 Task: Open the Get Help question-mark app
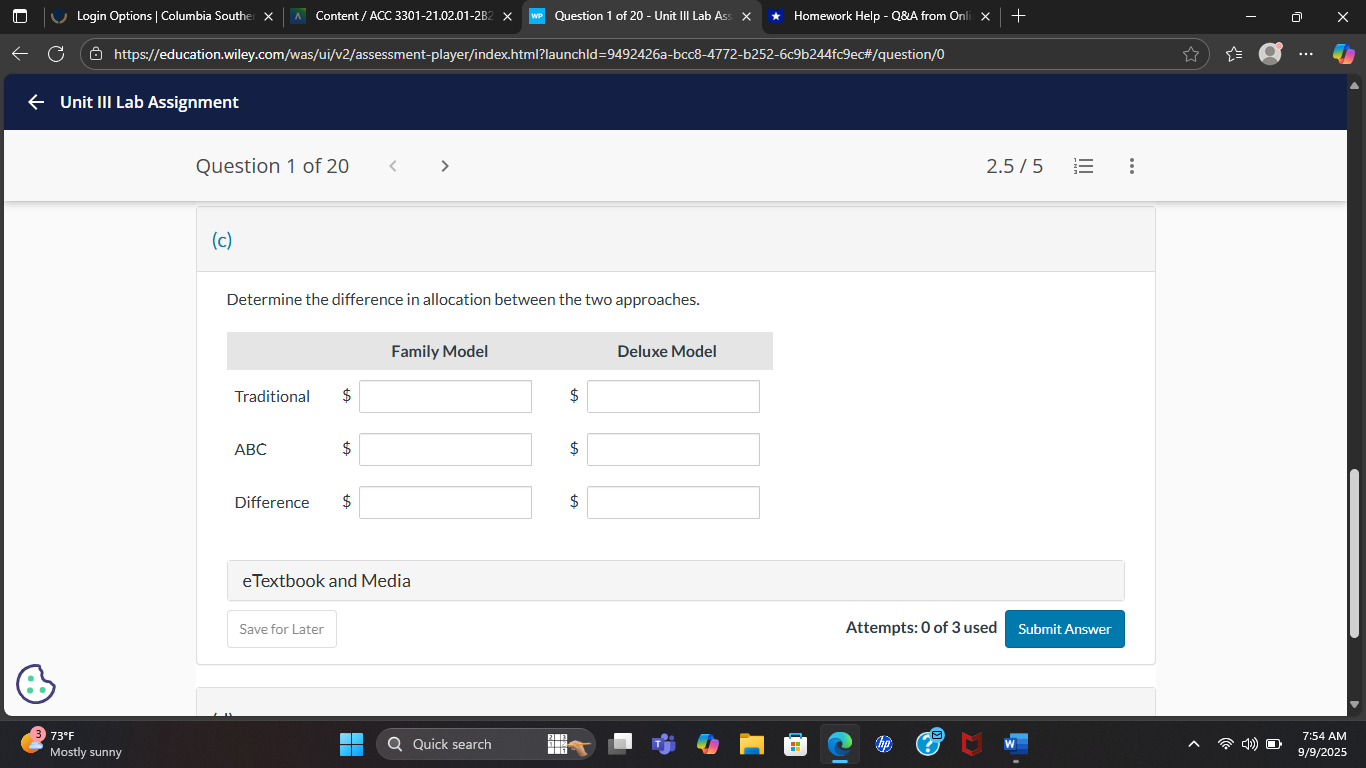tap(928, 743)
